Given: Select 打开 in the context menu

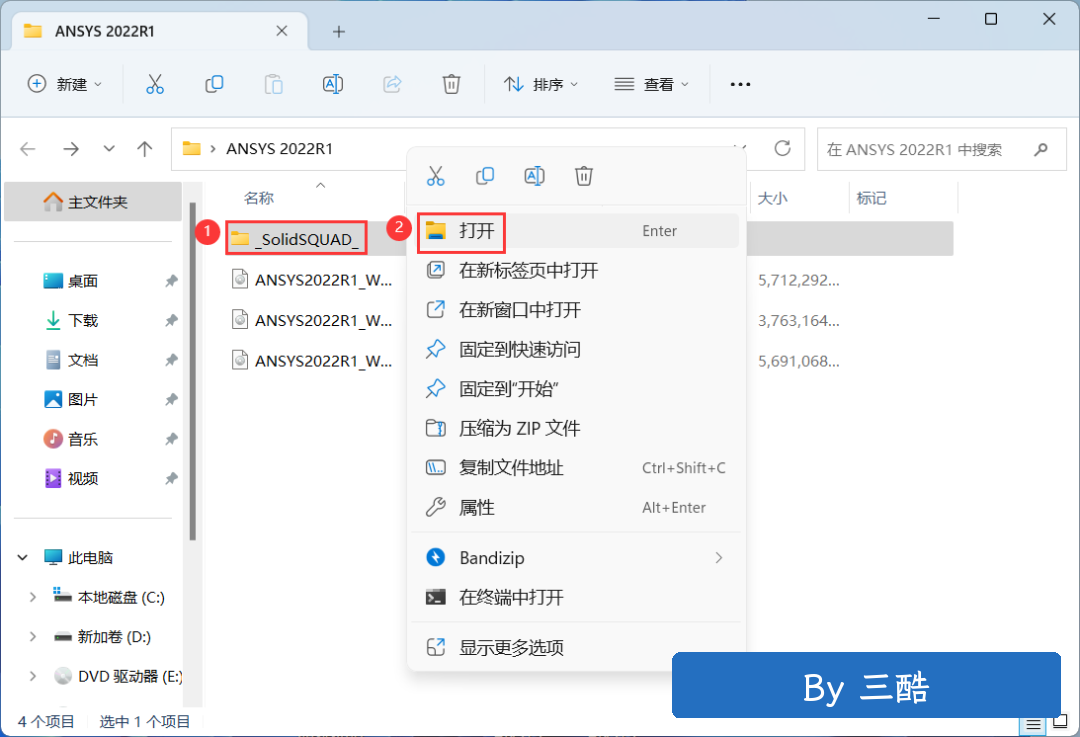Looking at the screenshot, I should tap(576, 231).
